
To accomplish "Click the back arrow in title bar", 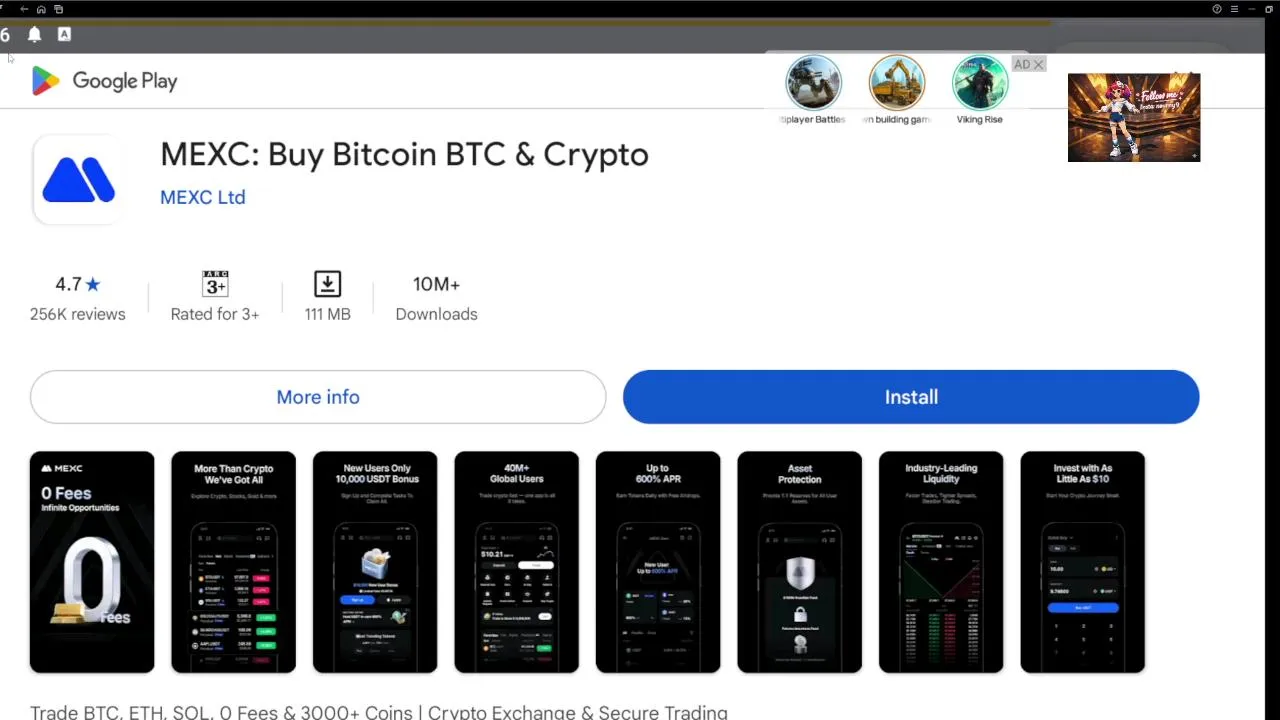I will click(x=24, y=9).
